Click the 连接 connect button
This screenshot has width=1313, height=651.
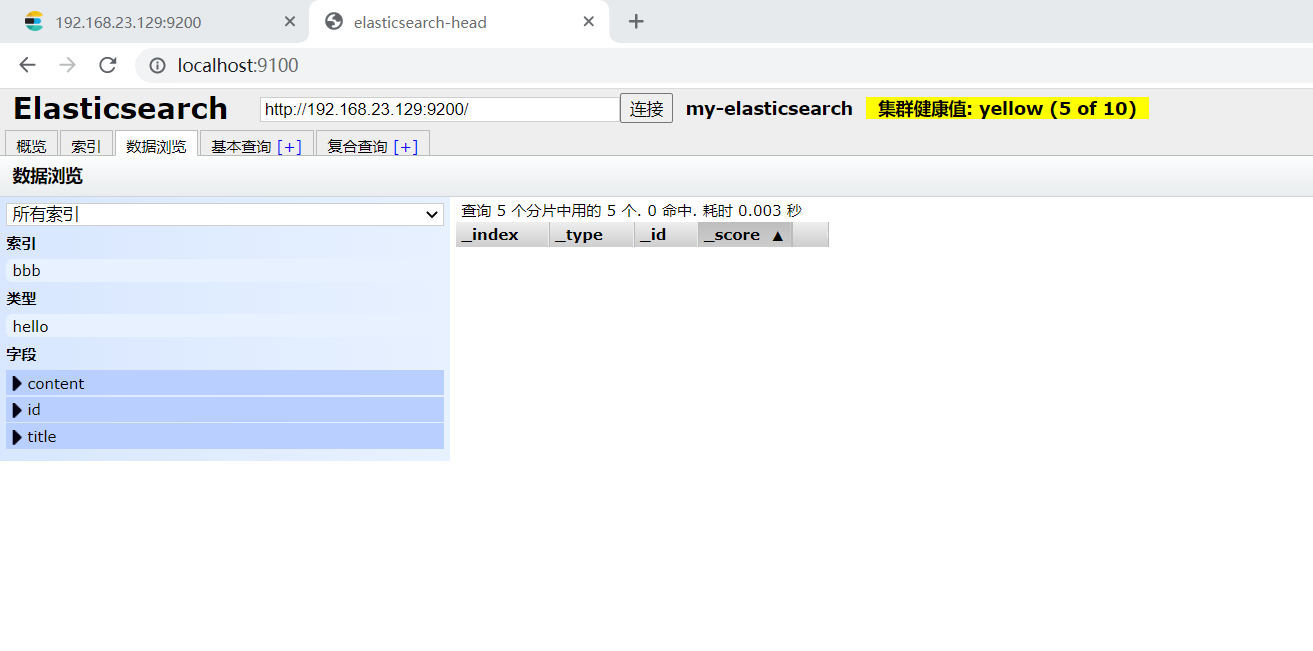646,108
